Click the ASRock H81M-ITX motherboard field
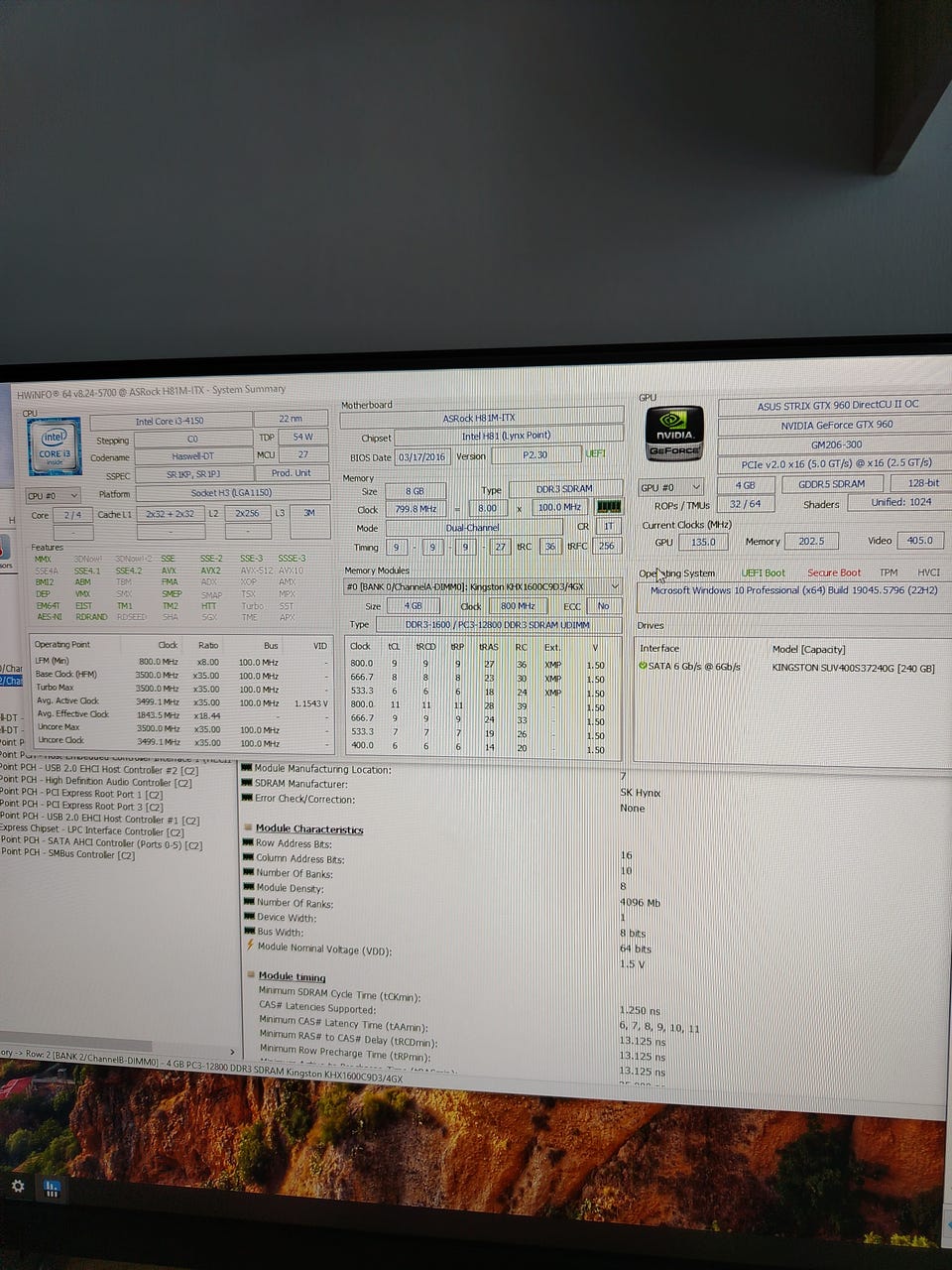952x1270 pixels. [x=481, y=419]
